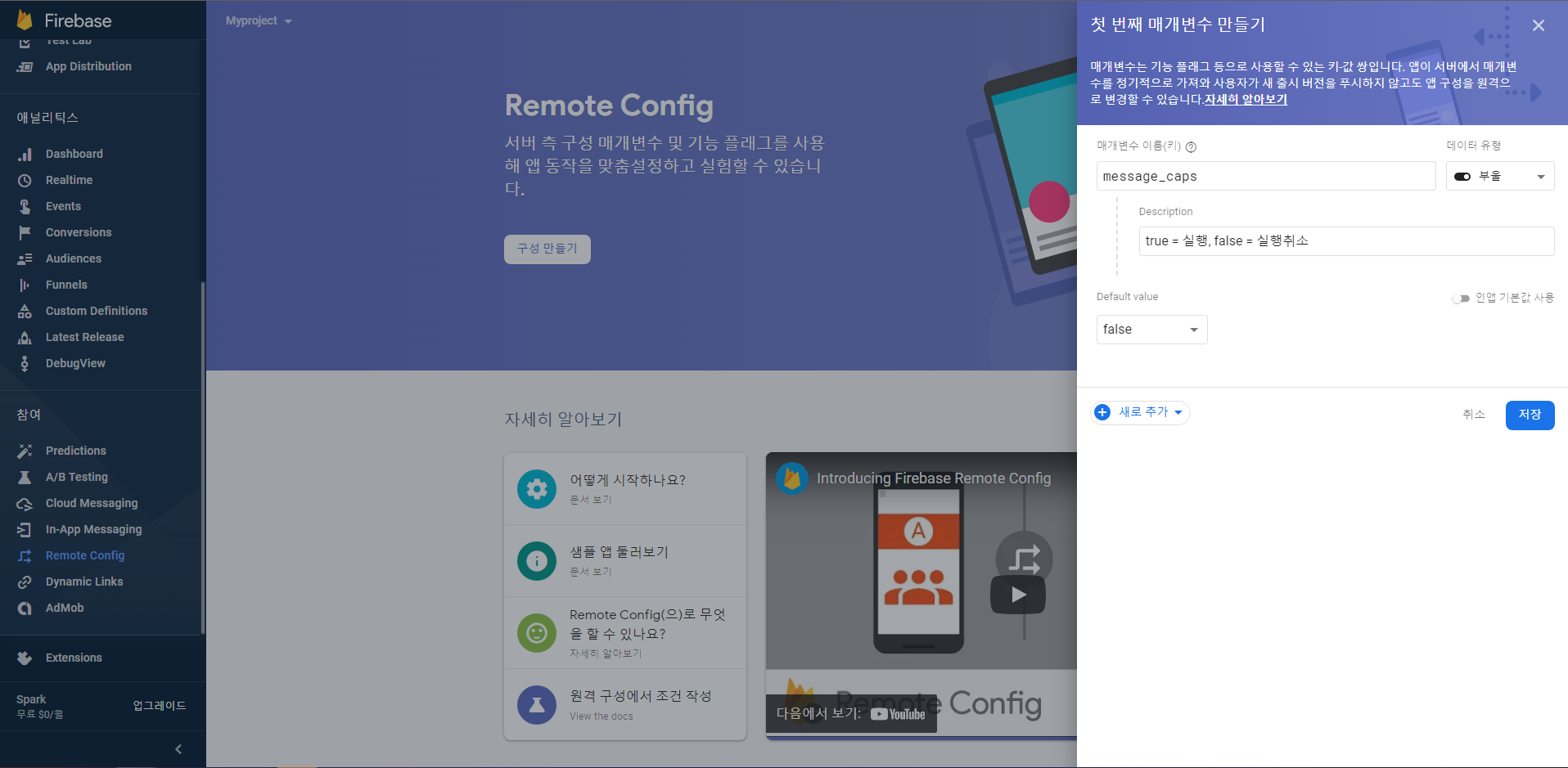Click the YouTube watch-on button
Image resolution: width=1568 pixels, height=768 pixels.
tap(851, 714)
